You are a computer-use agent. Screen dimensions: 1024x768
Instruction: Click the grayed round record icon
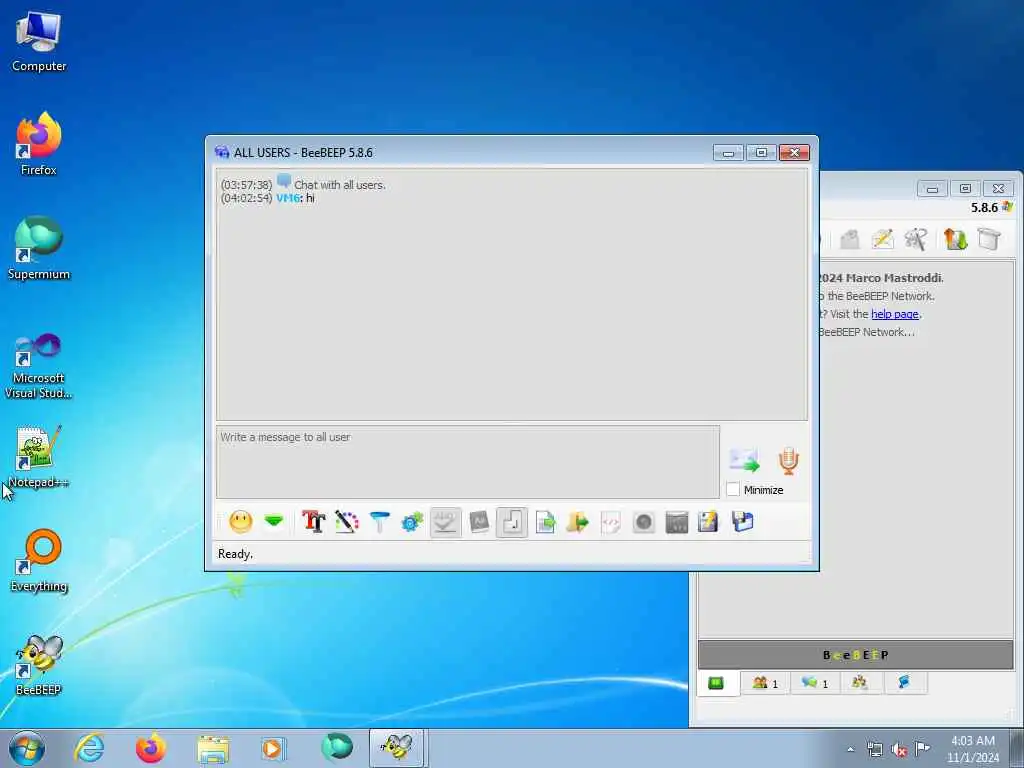tap(643, 522)
